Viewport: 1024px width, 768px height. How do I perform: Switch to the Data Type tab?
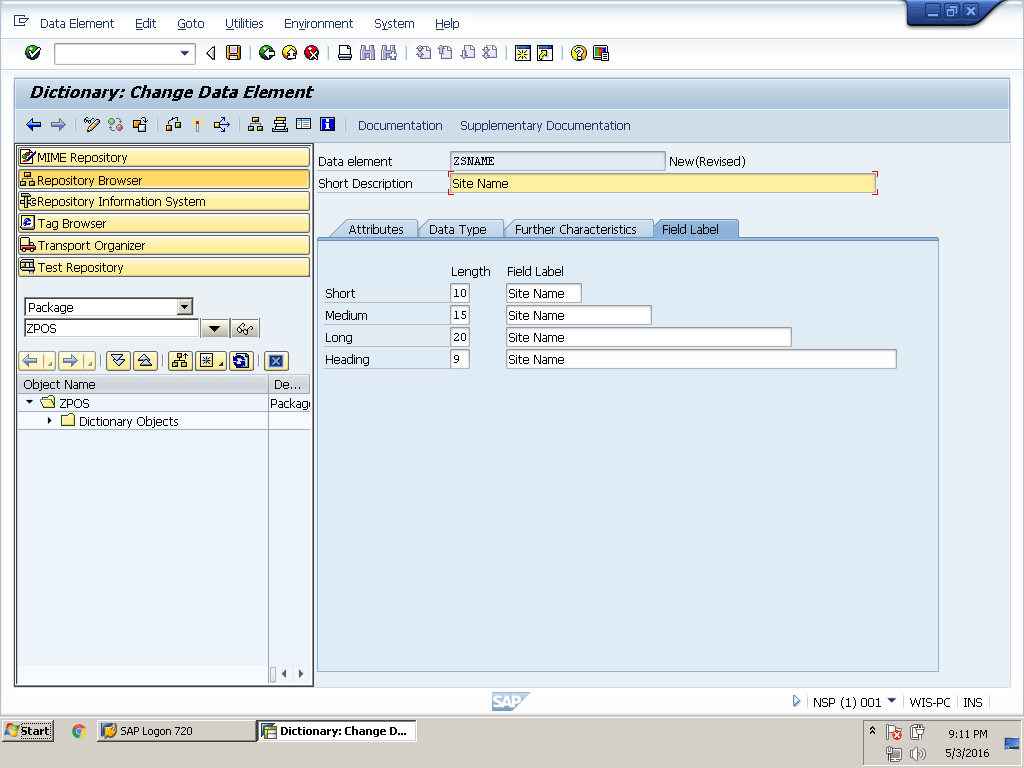[x=457, y=229]
